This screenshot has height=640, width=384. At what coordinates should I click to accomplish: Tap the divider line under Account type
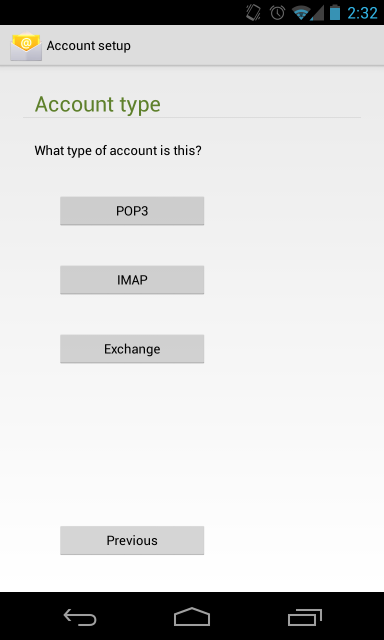pos(192,118)
